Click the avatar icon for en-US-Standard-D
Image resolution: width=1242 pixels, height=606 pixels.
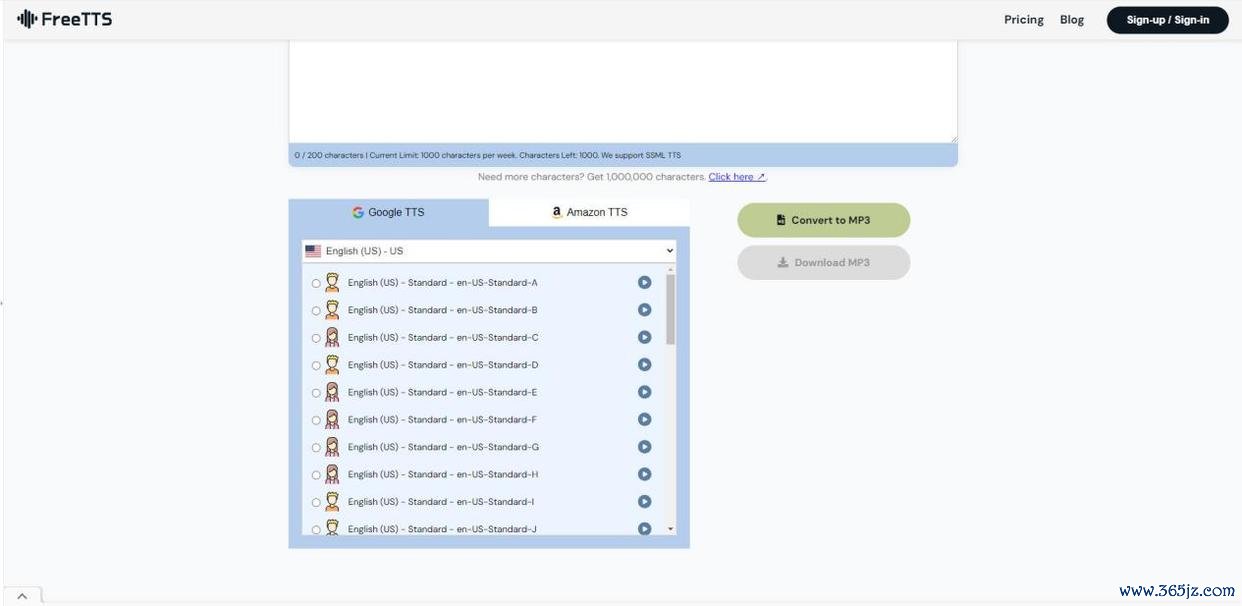coord(332,365)
